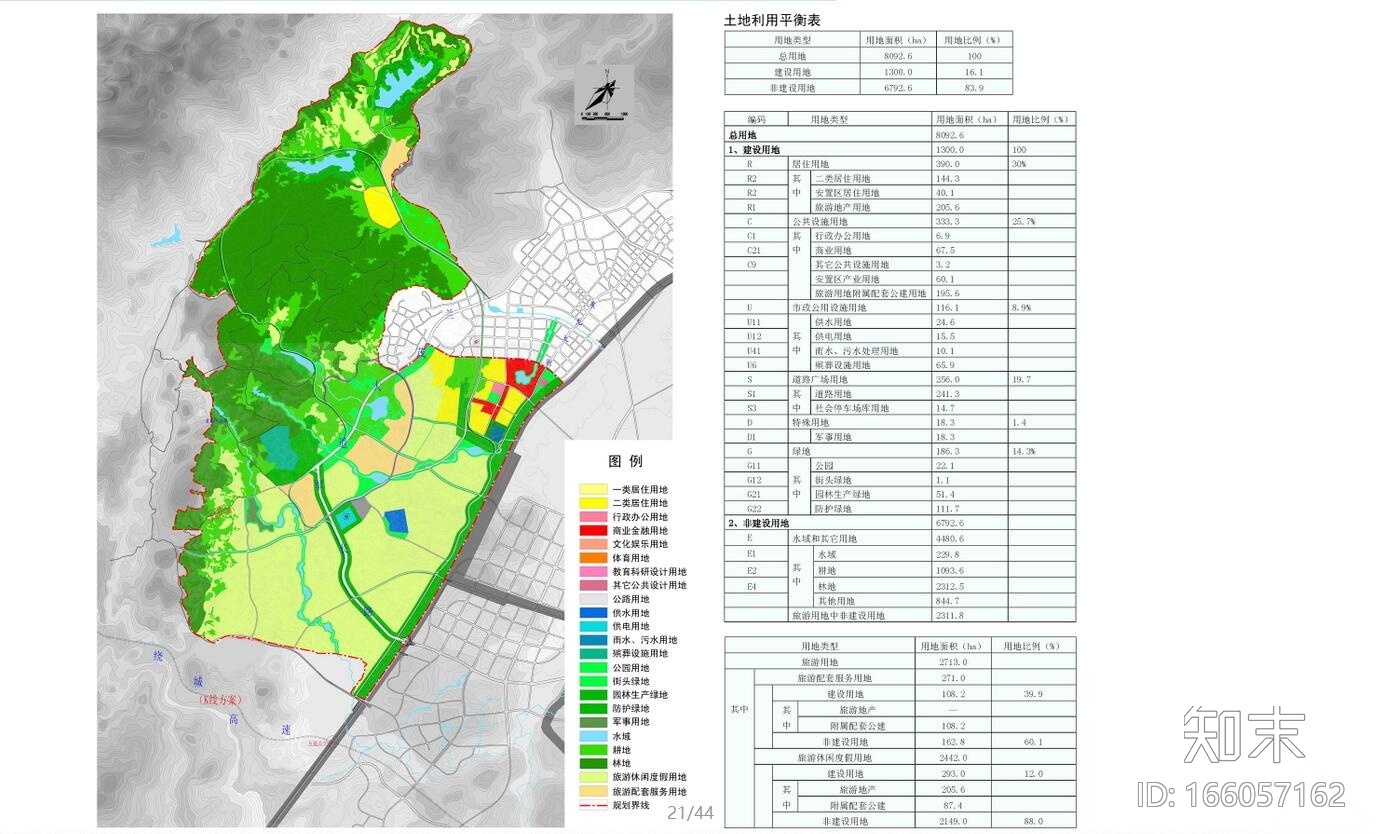The height and width of the screenshot is (834, 1376).
Task: Click the 公共设施用地 row label
Action: pos(819,221)
